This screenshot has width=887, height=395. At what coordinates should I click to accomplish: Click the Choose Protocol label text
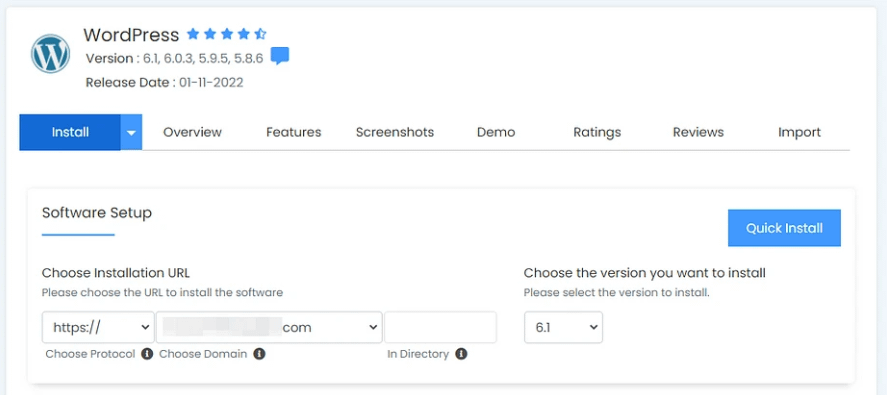pyautogui.click(x=91, y=354)
